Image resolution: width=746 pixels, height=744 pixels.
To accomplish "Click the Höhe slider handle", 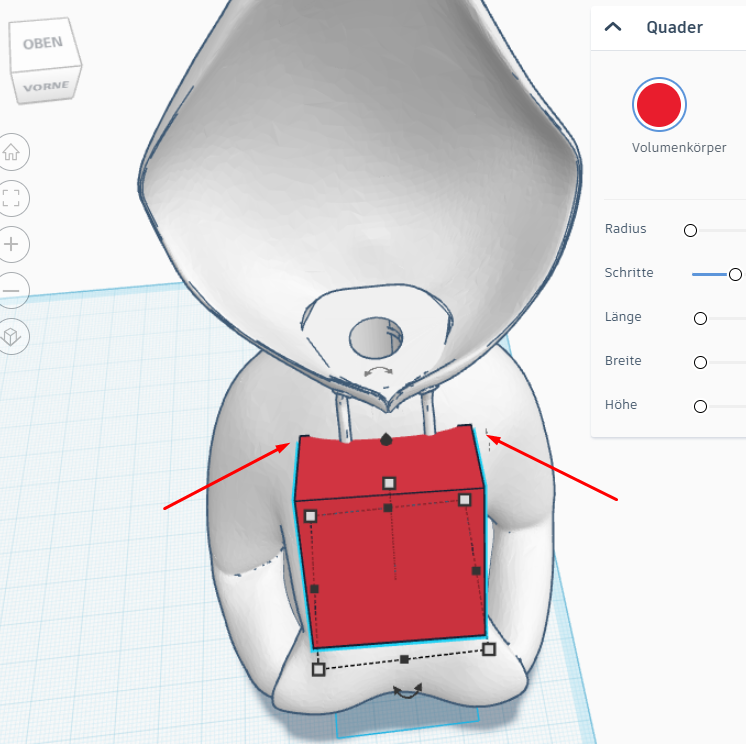I will pyautogui.click(x=700, y=407).
